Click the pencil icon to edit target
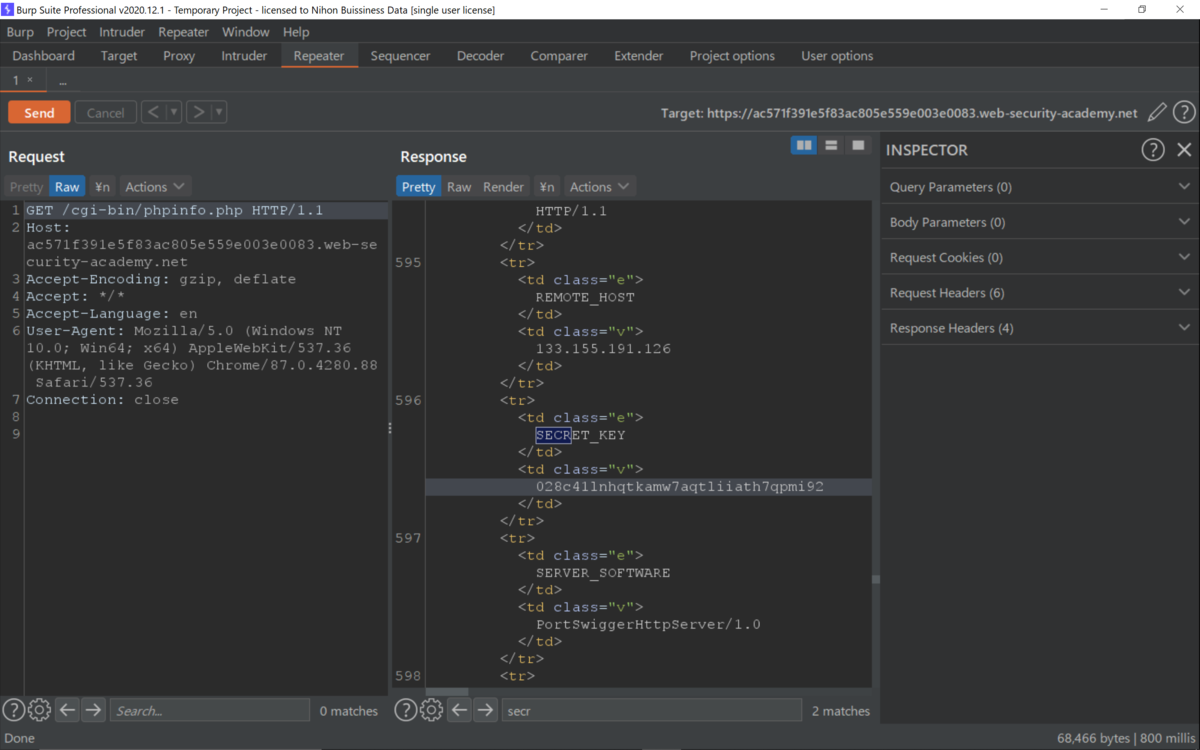Image resolution: width=1200 pixels, height=750 pixels. [1157, 113]
